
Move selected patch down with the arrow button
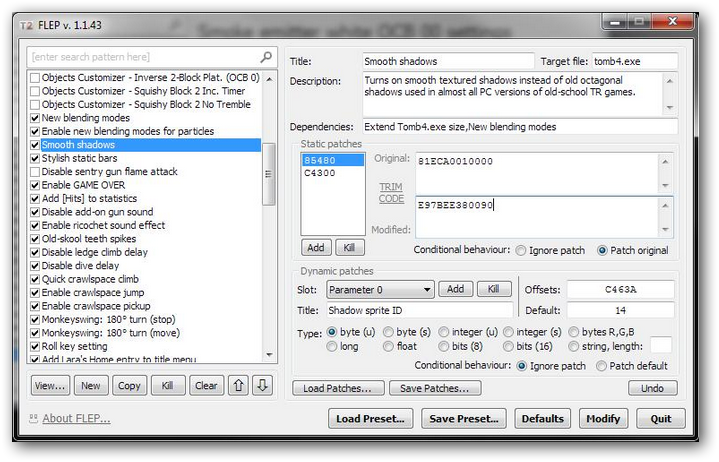[x=262, y=385]
